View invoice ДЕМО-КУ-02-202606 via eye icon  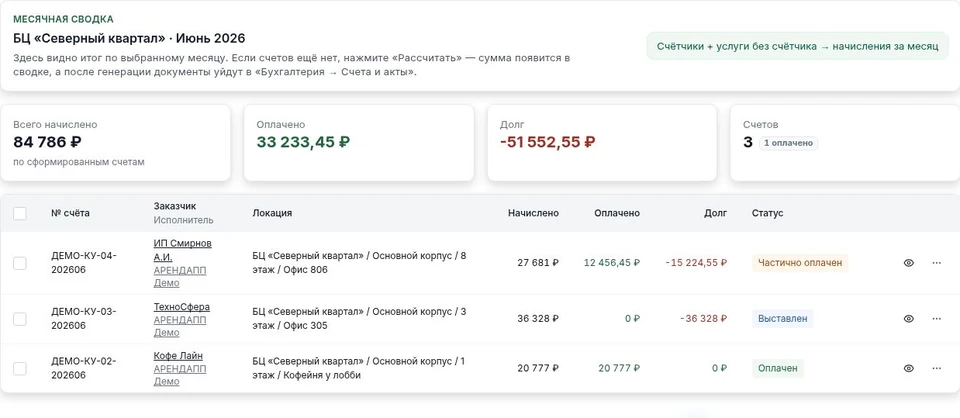pyautogui.click(x=909, y=368)
